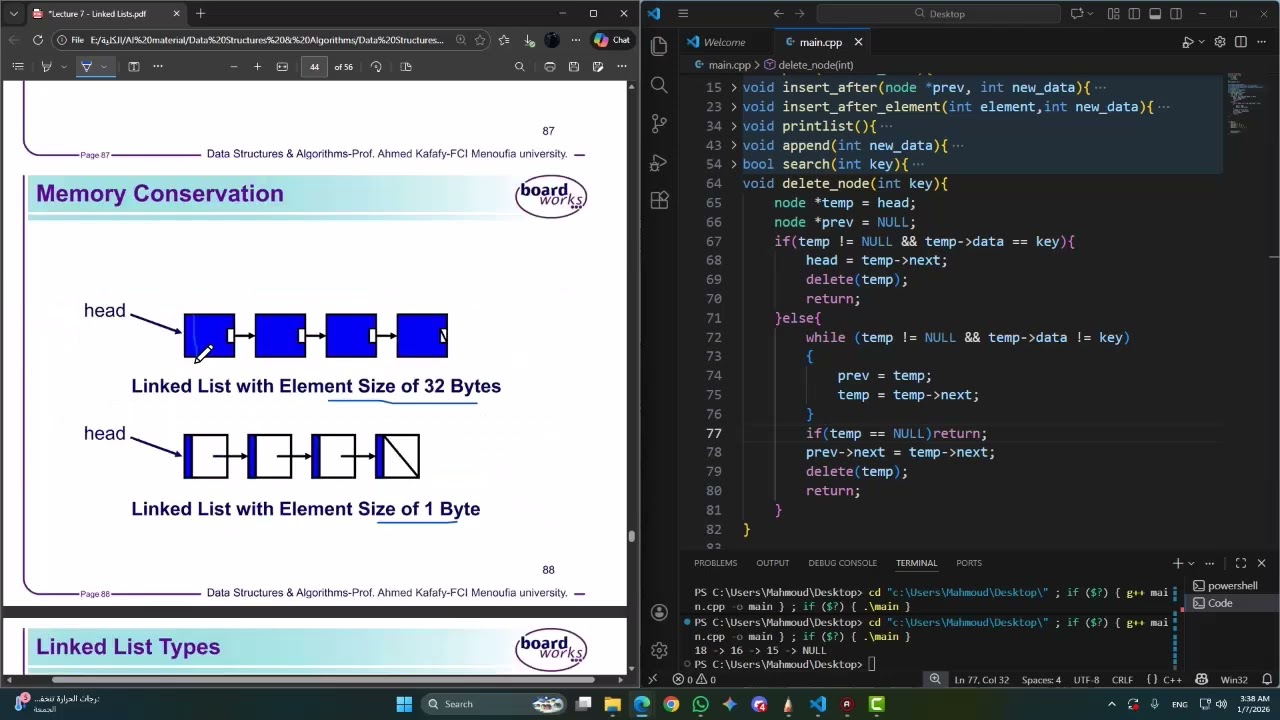Open the Search view in VS Code
This screenshot has width=1280, height=720.
point(659,85)
